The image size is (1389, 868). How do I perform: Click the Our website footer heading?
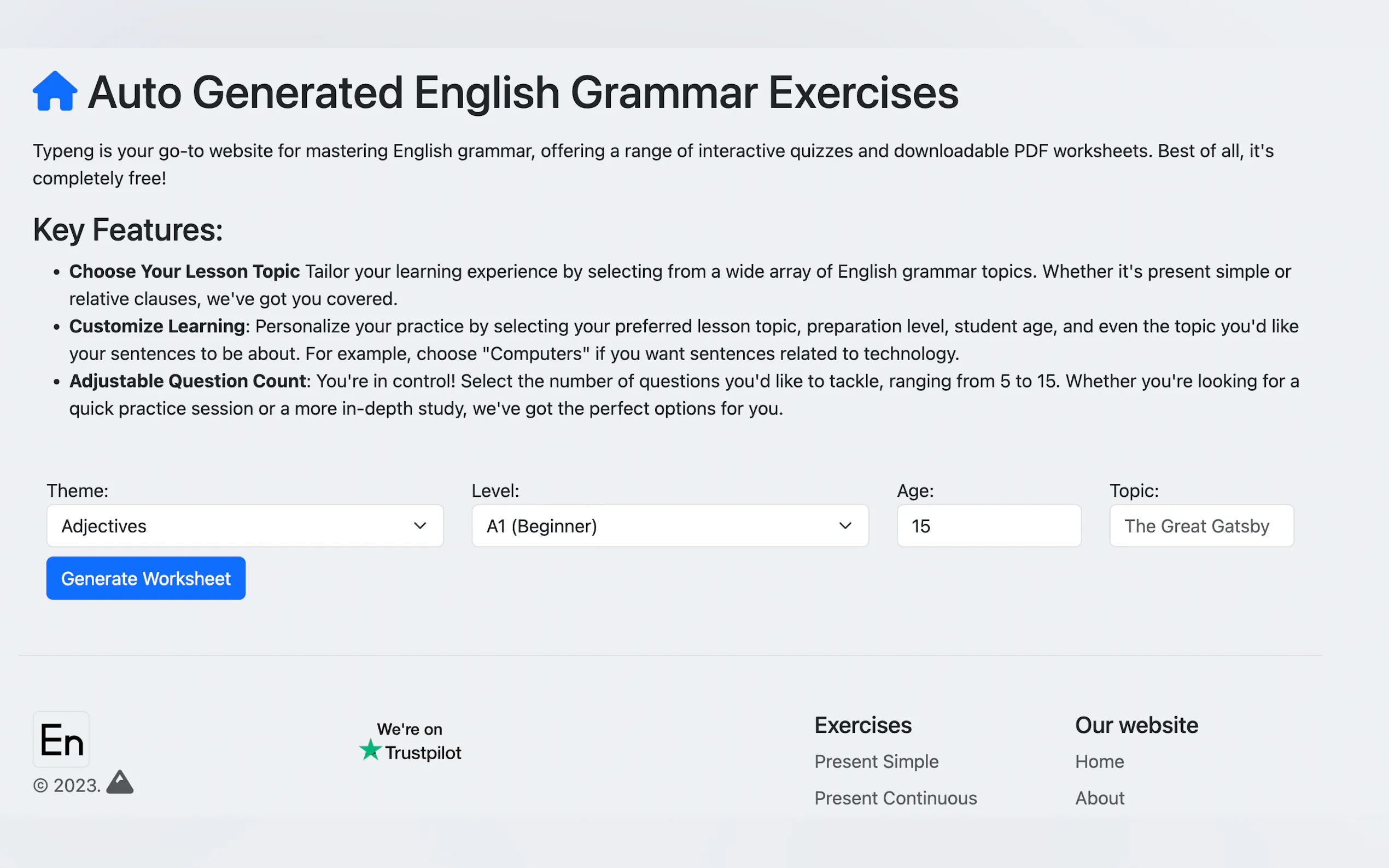click(x=1136, y=725)
